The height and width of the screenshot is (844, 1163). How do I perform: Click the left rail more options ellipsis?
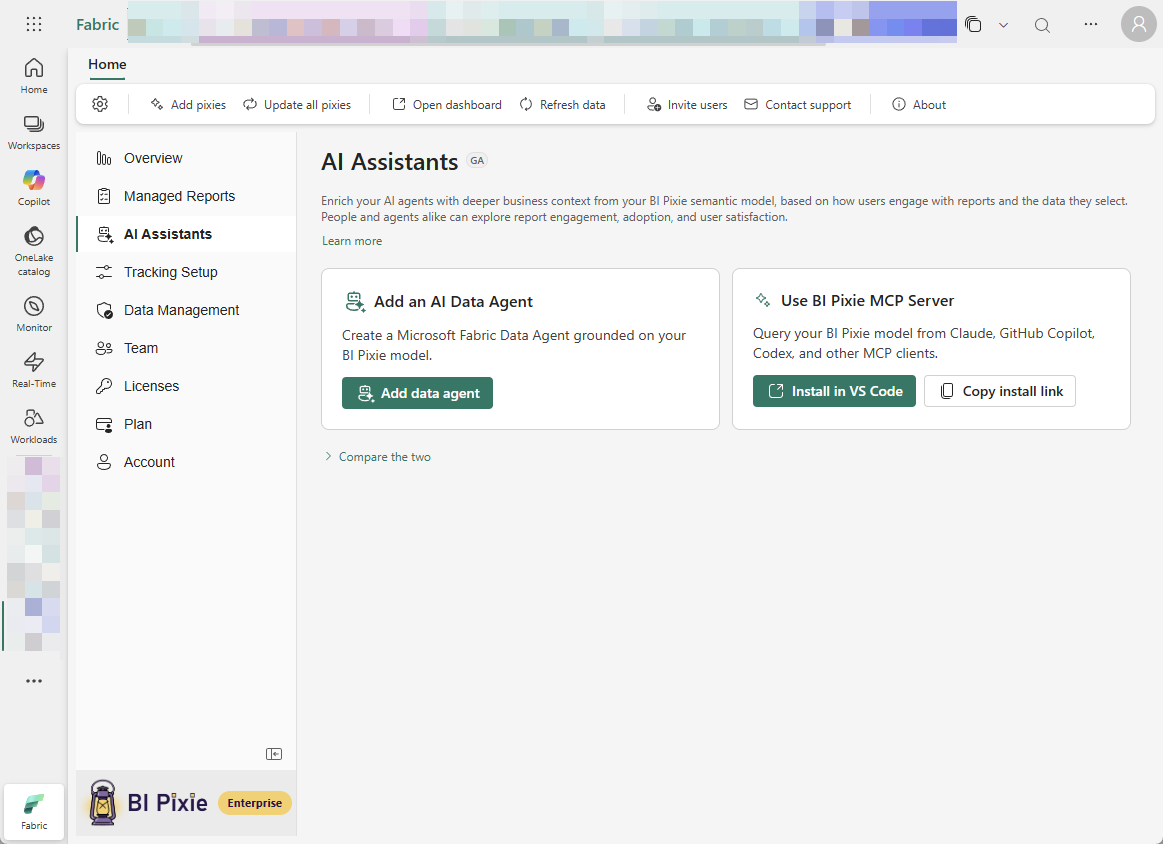34,681
